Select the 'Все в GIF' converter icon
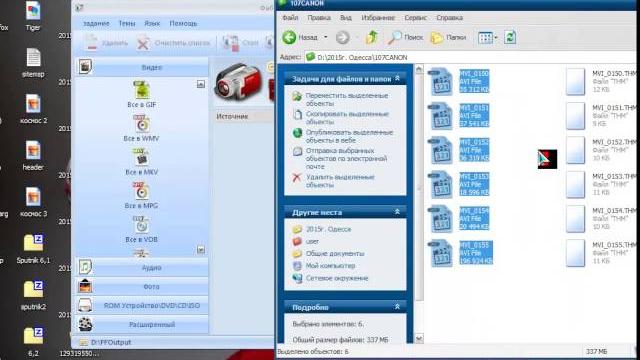Image resolution: width=640 pixels, height=360 pixels. click(x=142, y=90)
